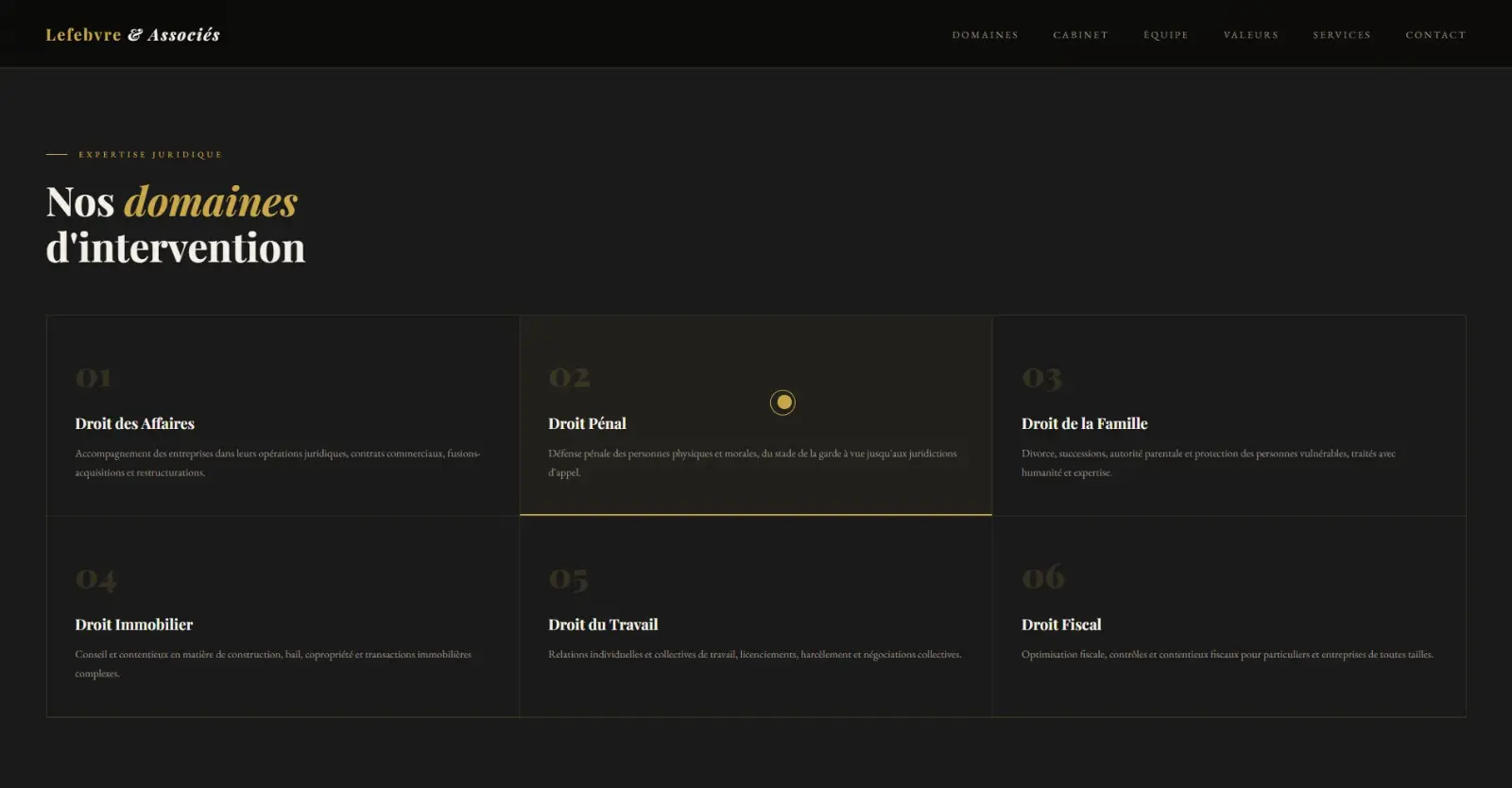Screen dimensions: 1512x788
Task: Click the 04 number on Immobilier card
Action: (95, 579)
